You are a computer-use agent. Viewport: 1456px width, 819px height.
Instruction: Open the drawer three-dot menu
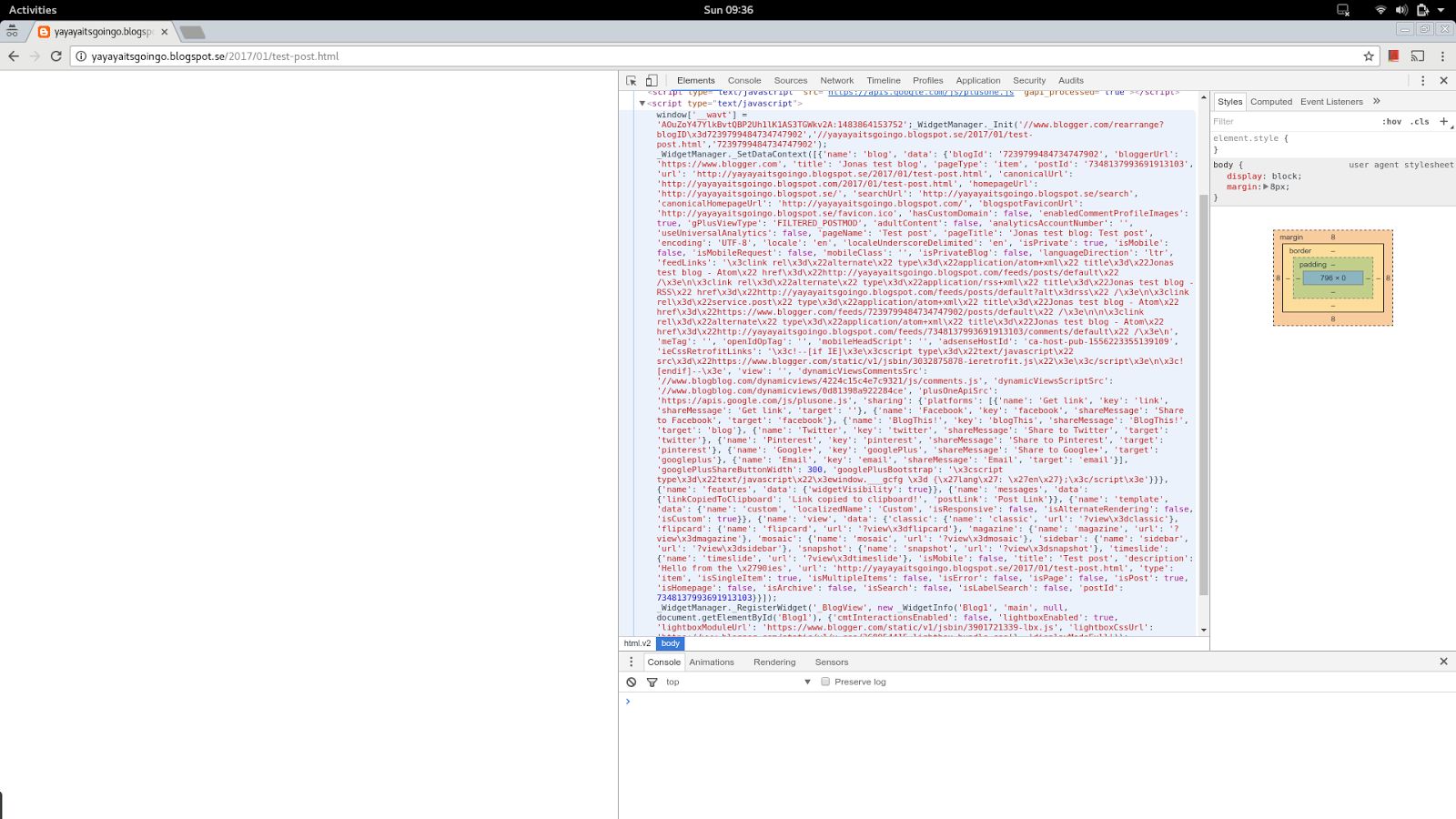(x=632, y=662)
